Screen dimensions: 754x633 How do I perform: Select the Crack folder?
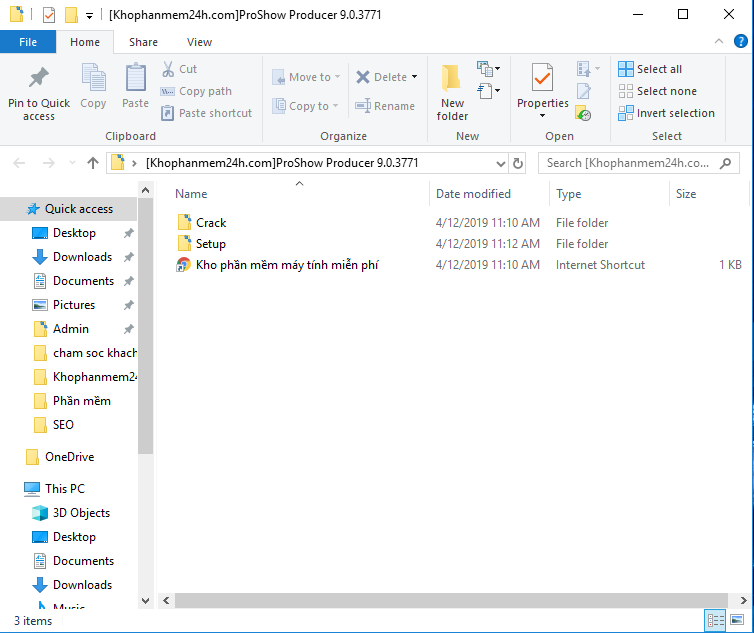click(x=211, y=223)
